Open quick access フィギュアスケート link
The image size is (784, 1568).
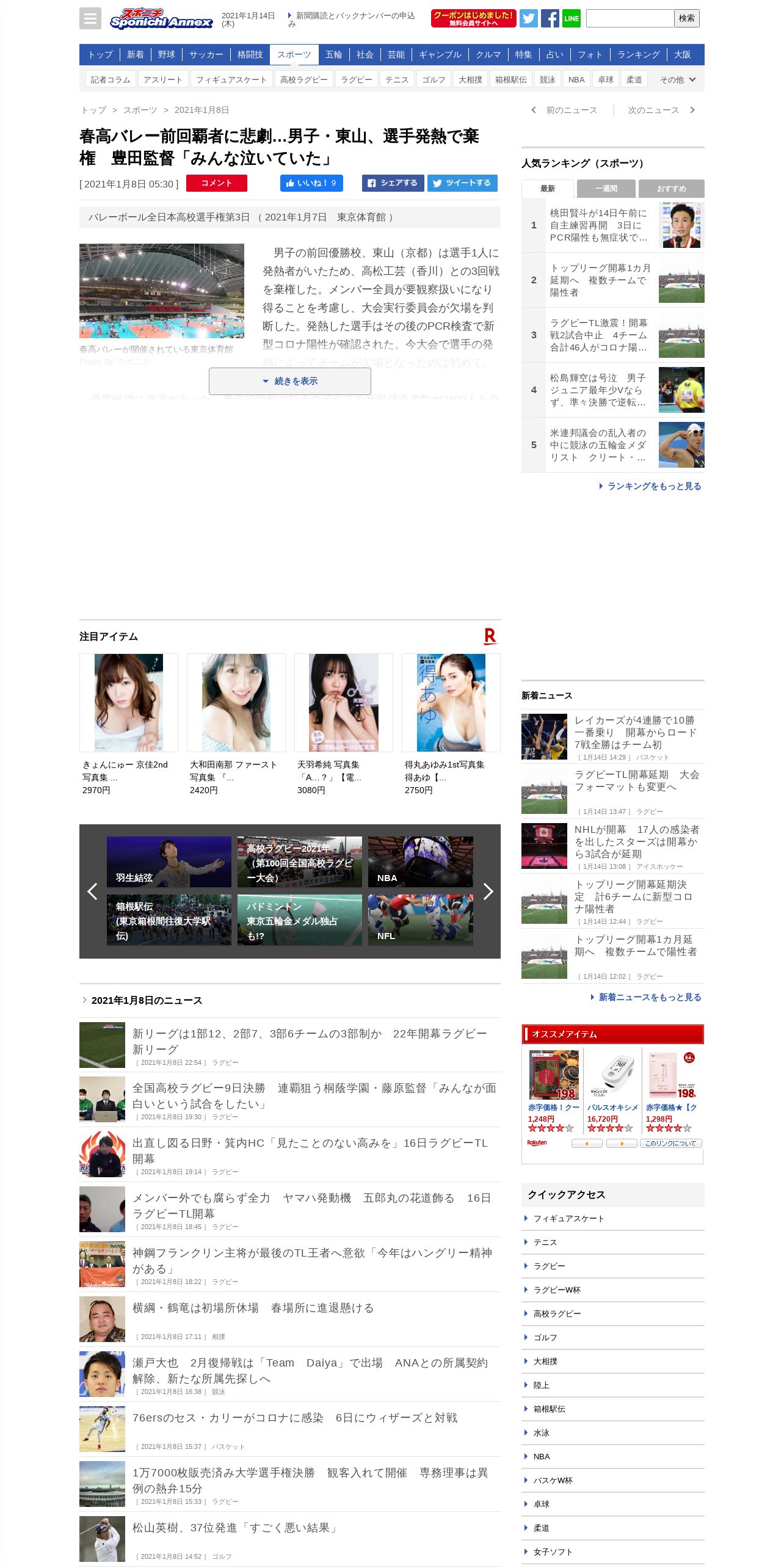click(x=613, y=1218)
